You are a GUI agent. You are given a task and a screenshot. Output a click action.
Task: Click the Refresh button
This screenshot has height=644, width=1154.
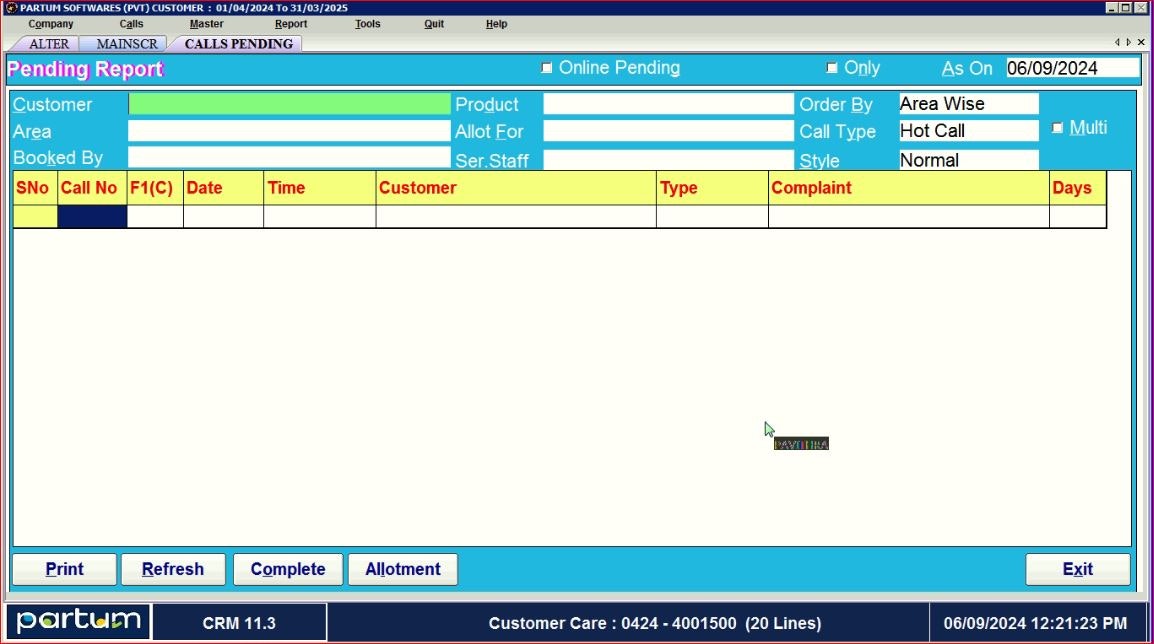tap(173, 569)
